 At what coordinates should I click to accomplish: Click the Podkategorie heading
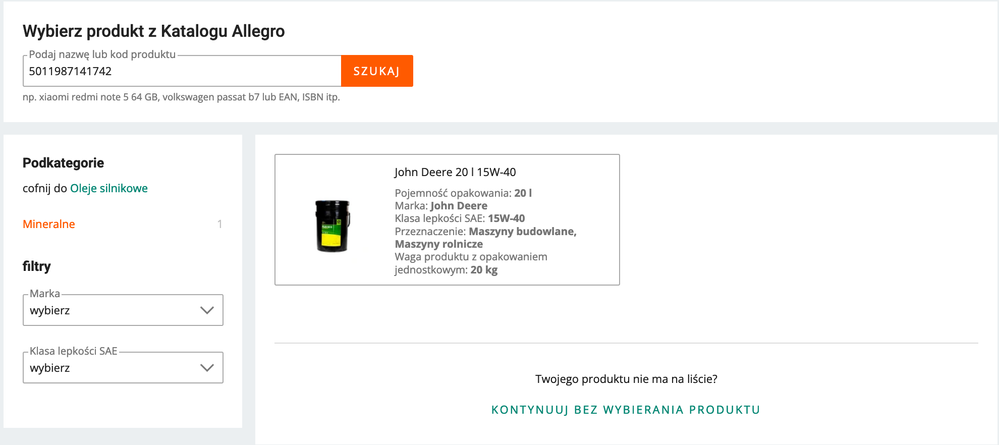pos(63,163)
